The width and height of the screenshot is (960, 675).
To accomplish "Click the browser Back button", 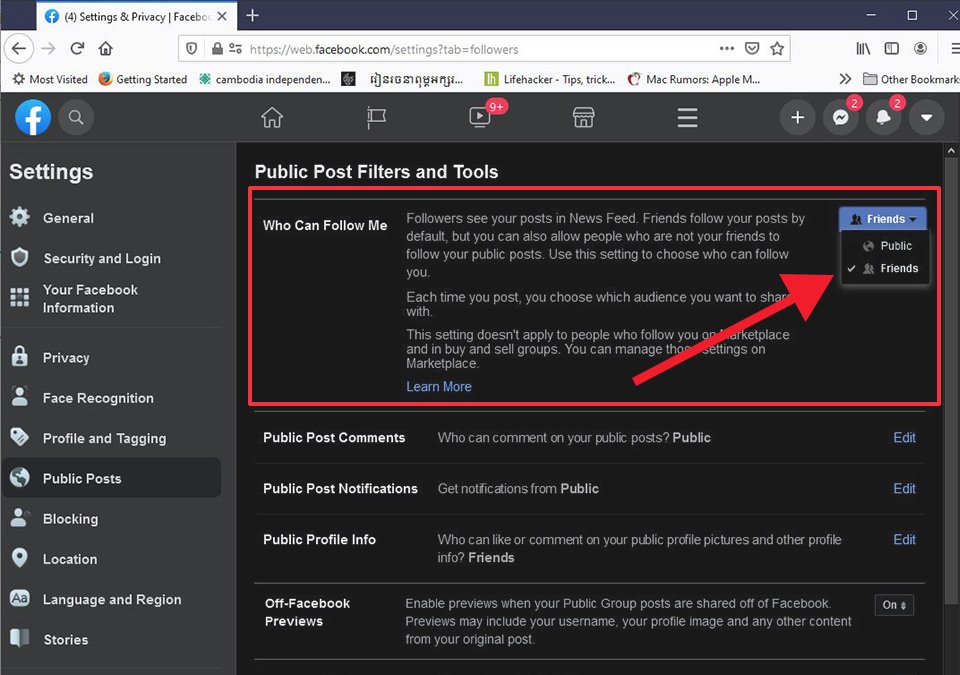I will pos(19,48).
